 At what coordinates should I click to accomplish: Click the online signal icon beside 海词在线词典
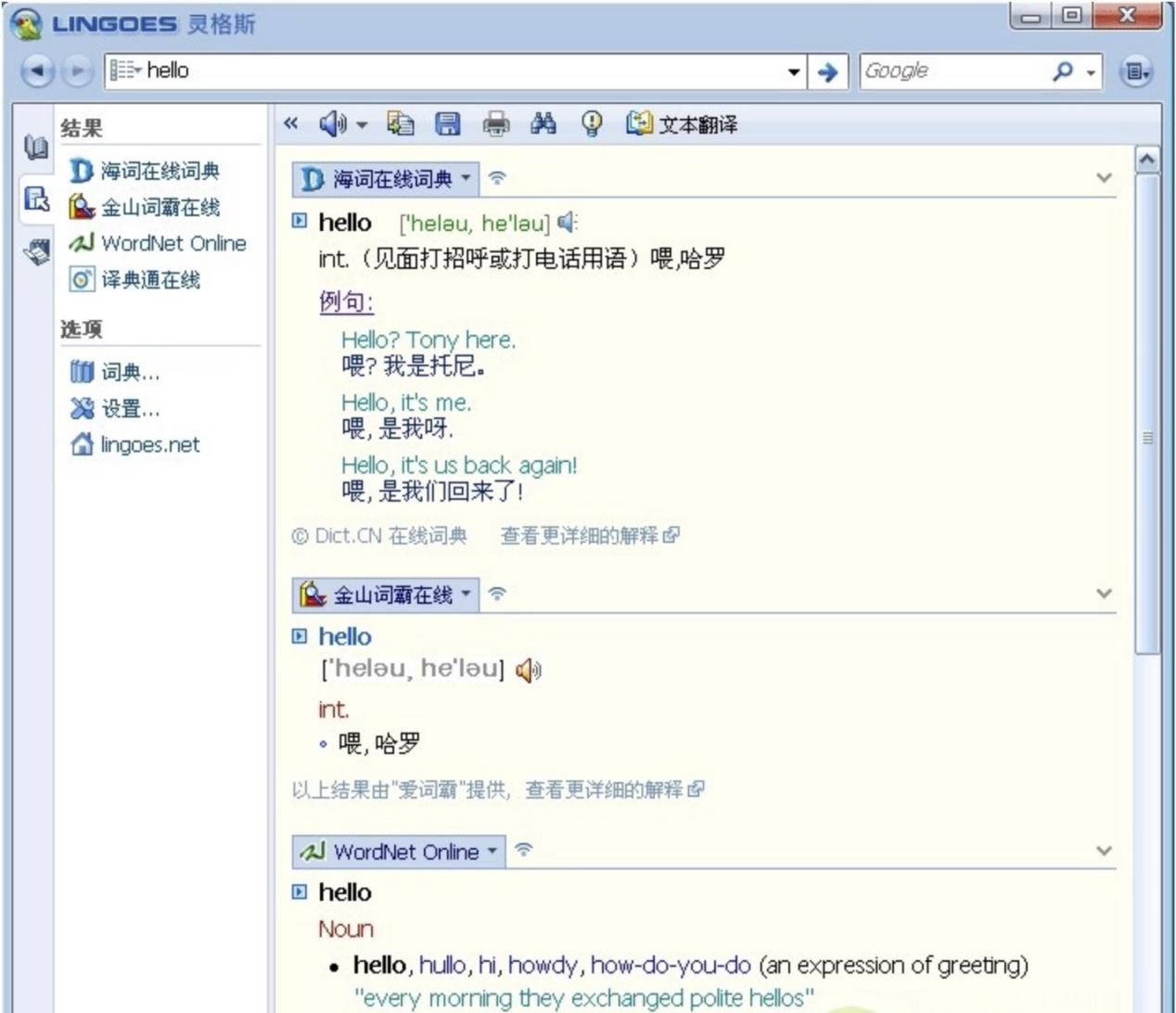pyautogui.click(x=498, y=178)
